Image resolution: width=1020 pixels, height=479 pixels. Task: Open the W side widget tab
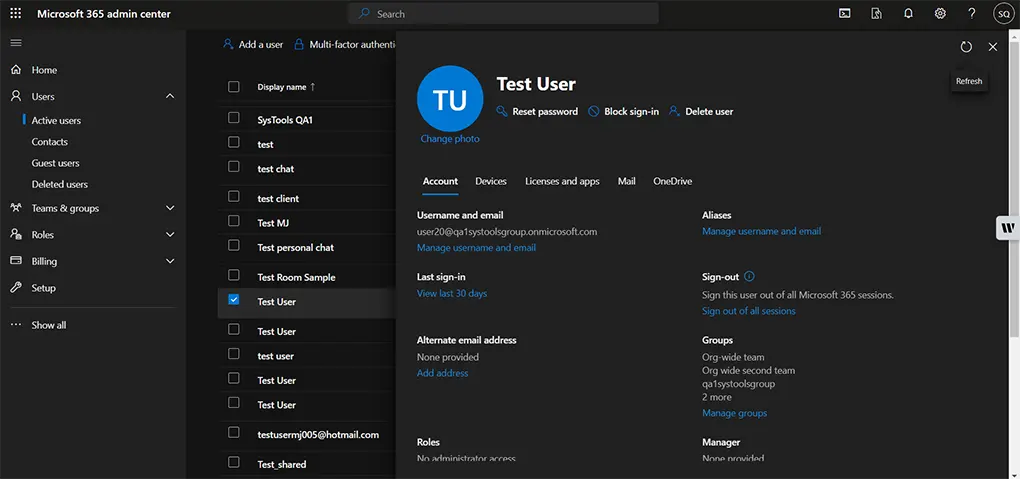coord(1008,228)
